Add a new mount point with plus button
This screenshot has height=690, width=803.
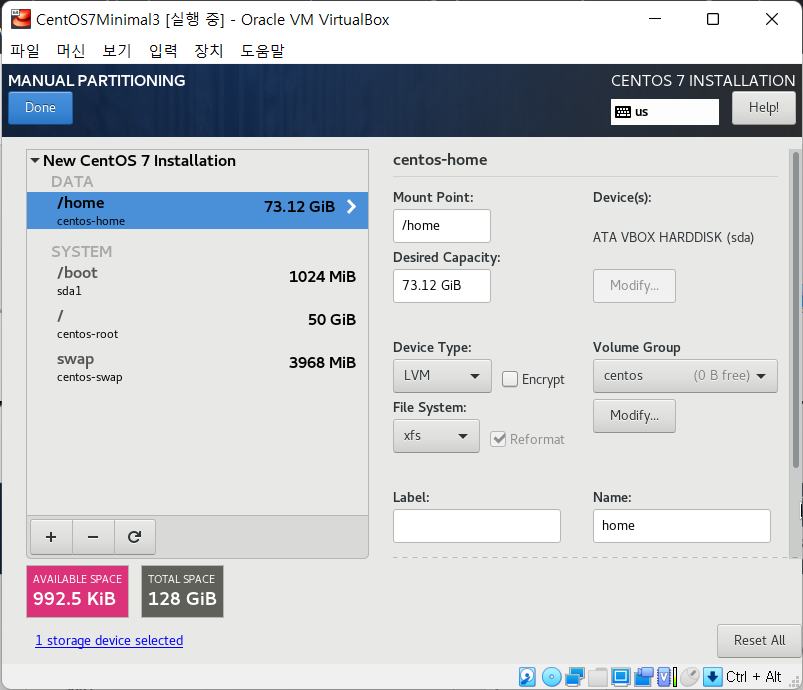tap(51, 537)
